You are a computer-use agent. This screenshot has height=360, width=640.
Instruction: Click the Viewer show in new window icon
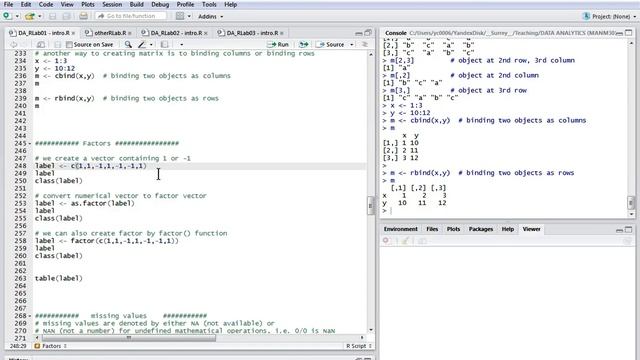coord(422,241)
